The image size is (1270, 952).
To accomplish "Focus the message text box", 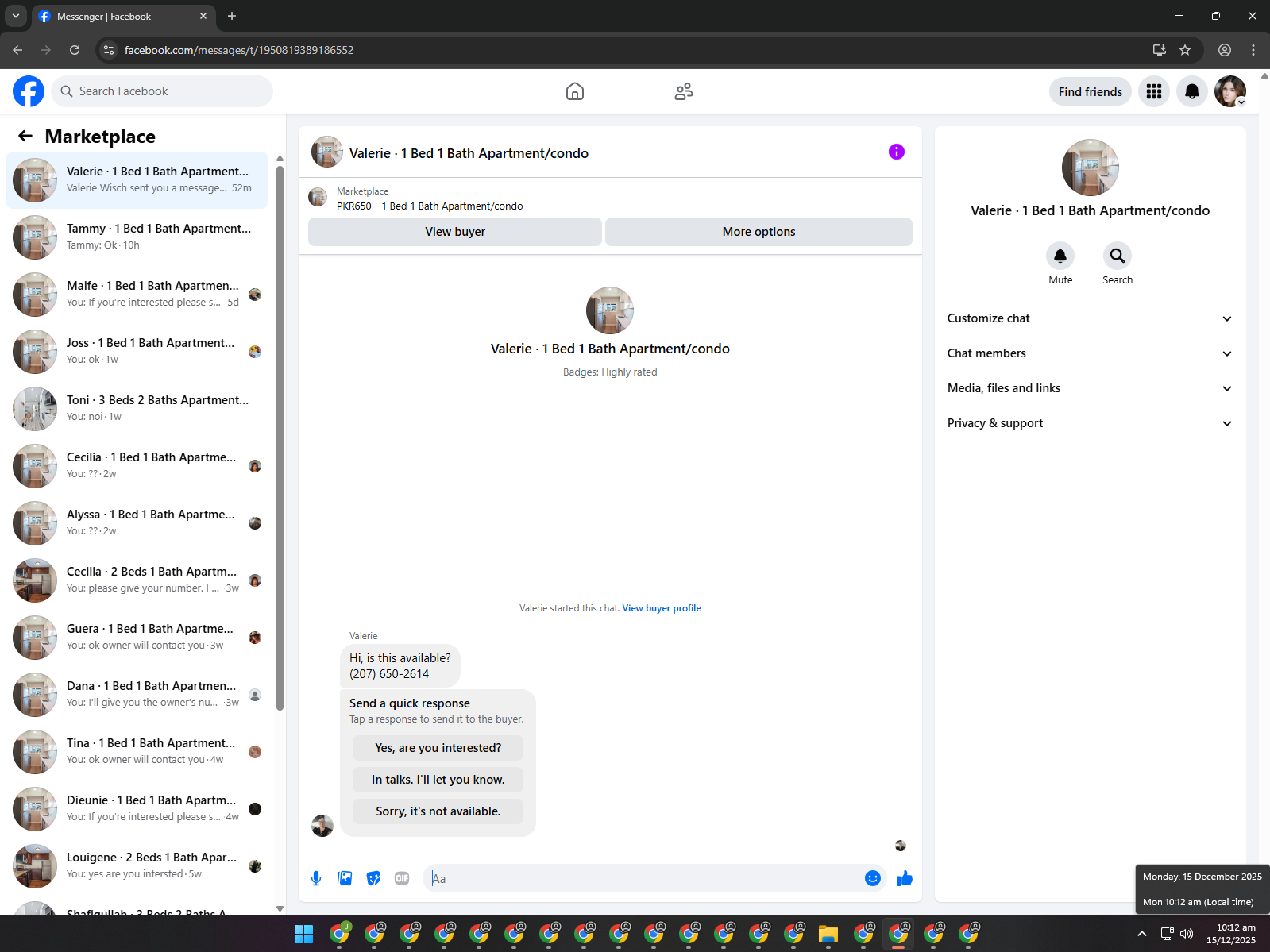I will click(644, 878).
